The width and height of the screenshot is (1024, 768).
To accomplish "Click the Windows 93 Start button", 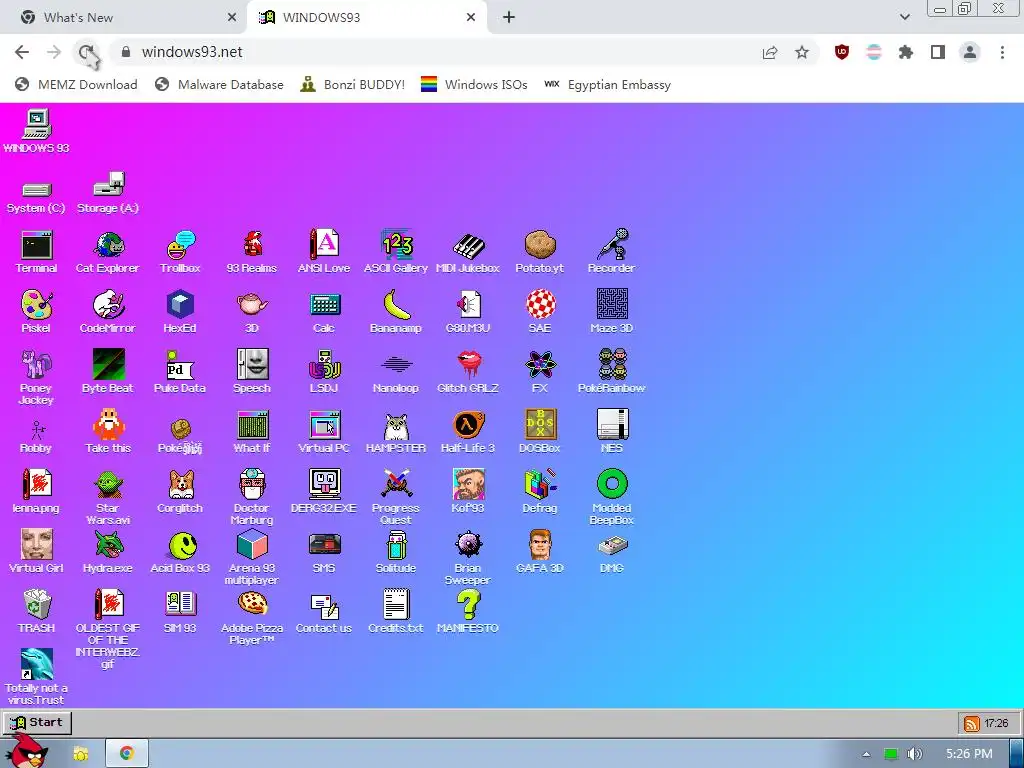I will click(x=37, y=722).
